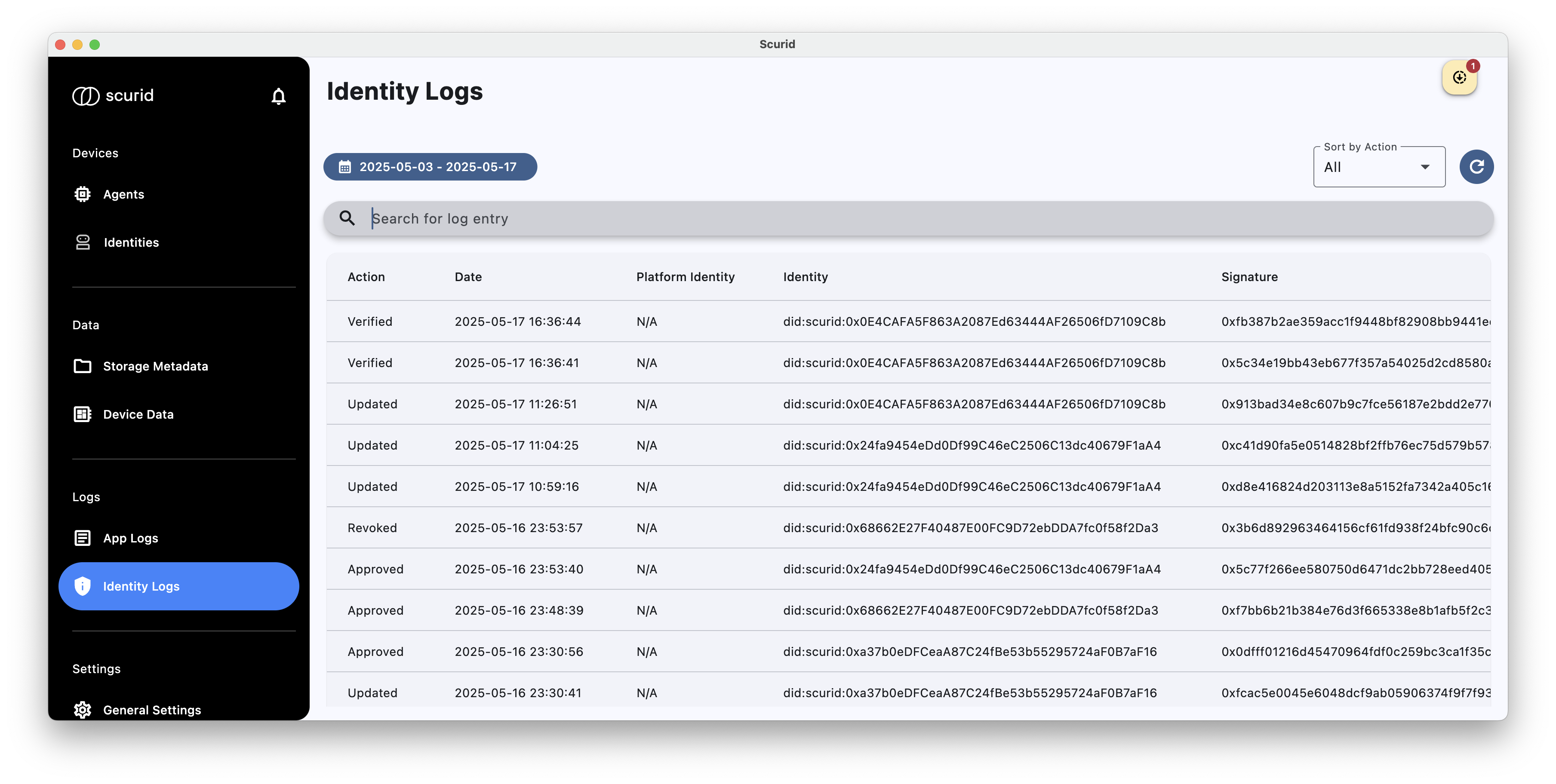Screen dimensions: 1556x784
Task: Click signature starting 0xf7bb6b21b384
Action: point(1356,610)
